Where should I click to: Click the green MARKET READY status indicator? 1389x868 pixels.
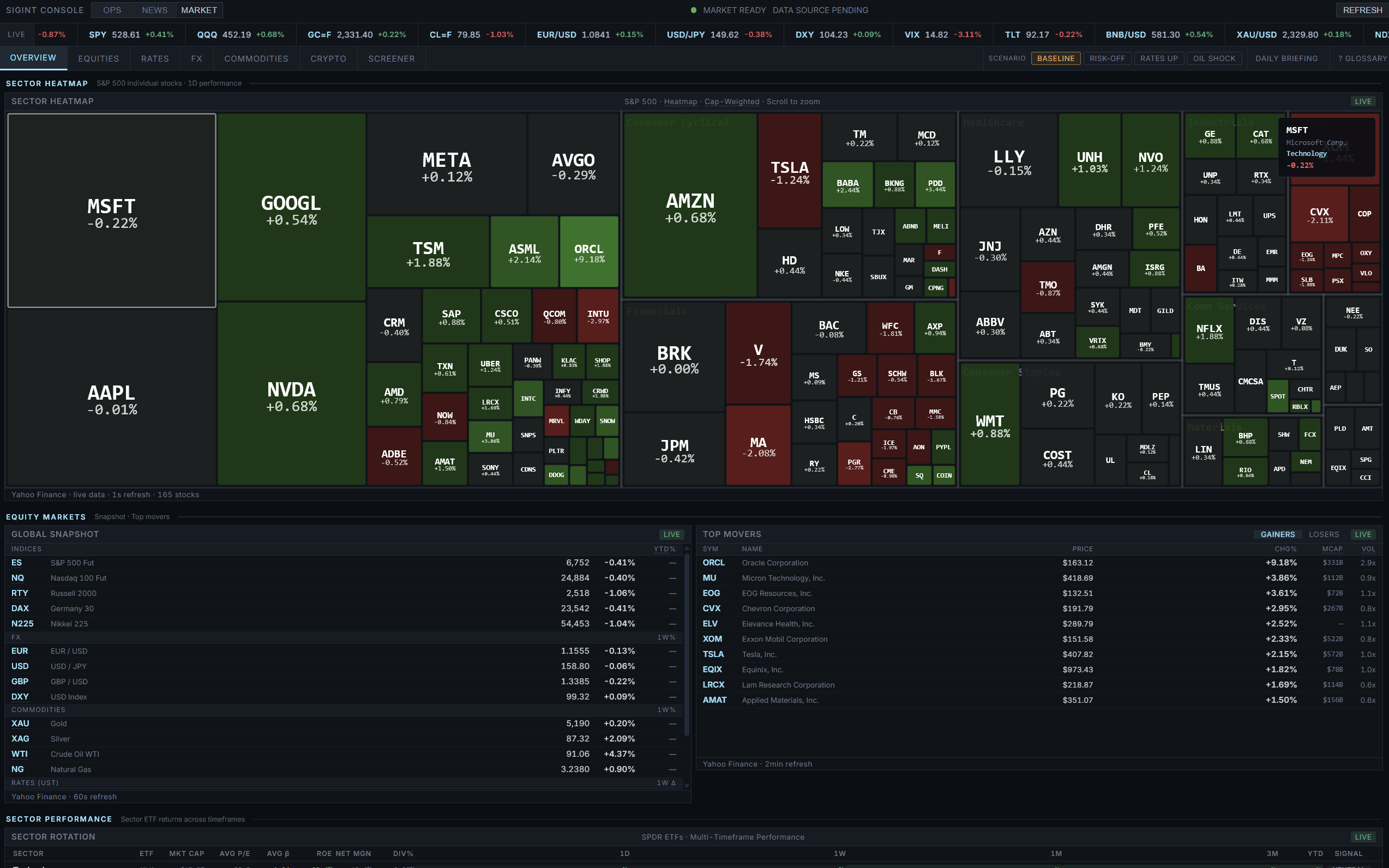click(x=694, y=10)
